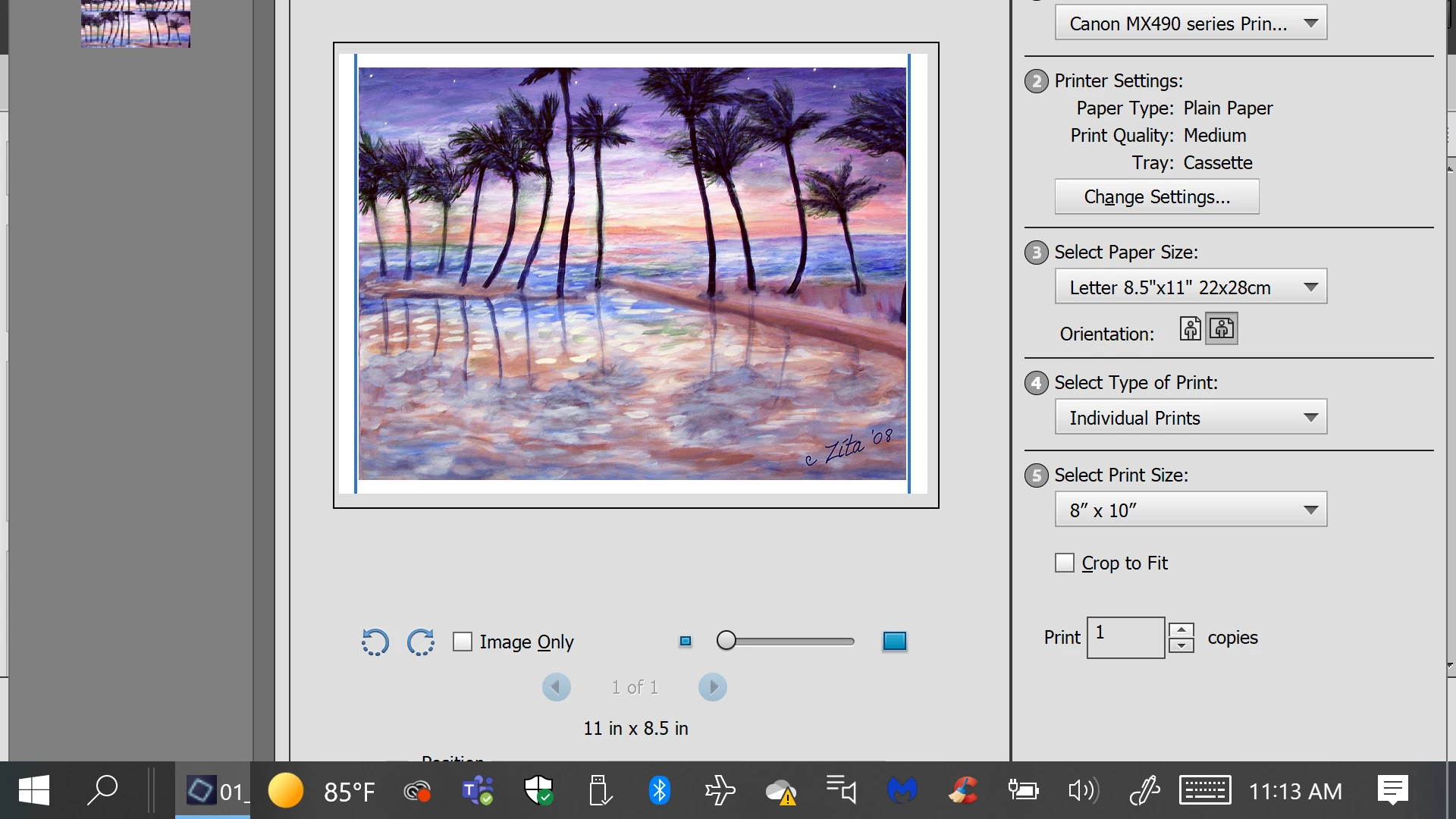The width and height of the screenshot is (1456, 819).
Task: Go to previous page arrow
Action: click(557, 687)
